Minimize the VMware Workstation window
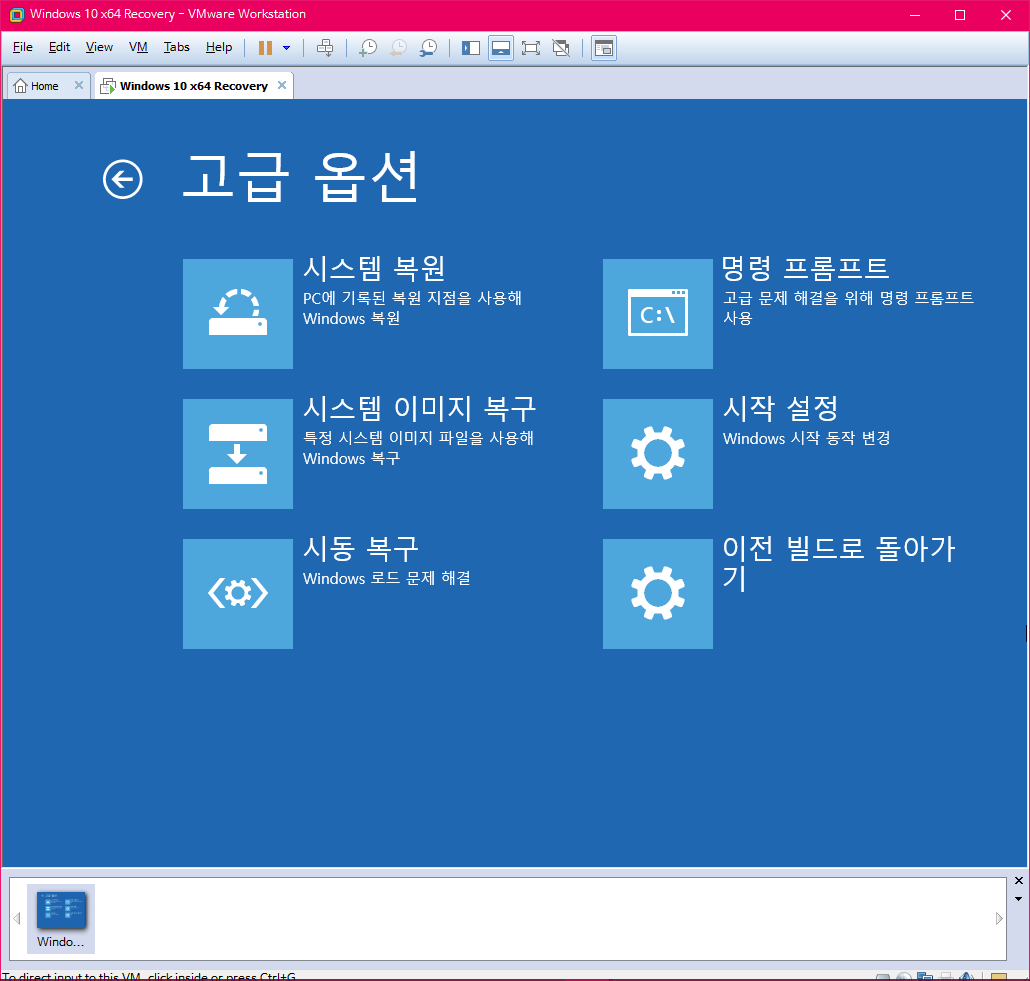The image size is (1030, 981). (x=914, y=15)
